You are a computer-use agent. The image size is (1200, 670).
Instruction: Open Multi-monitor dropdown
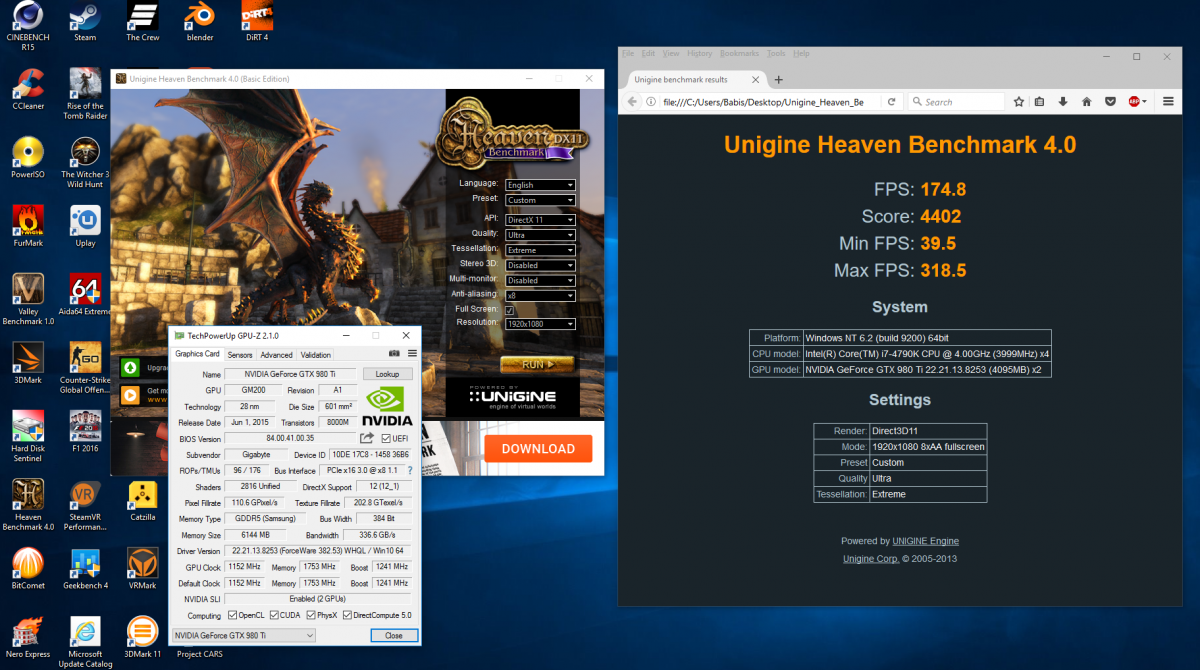[x=540, y=280]
